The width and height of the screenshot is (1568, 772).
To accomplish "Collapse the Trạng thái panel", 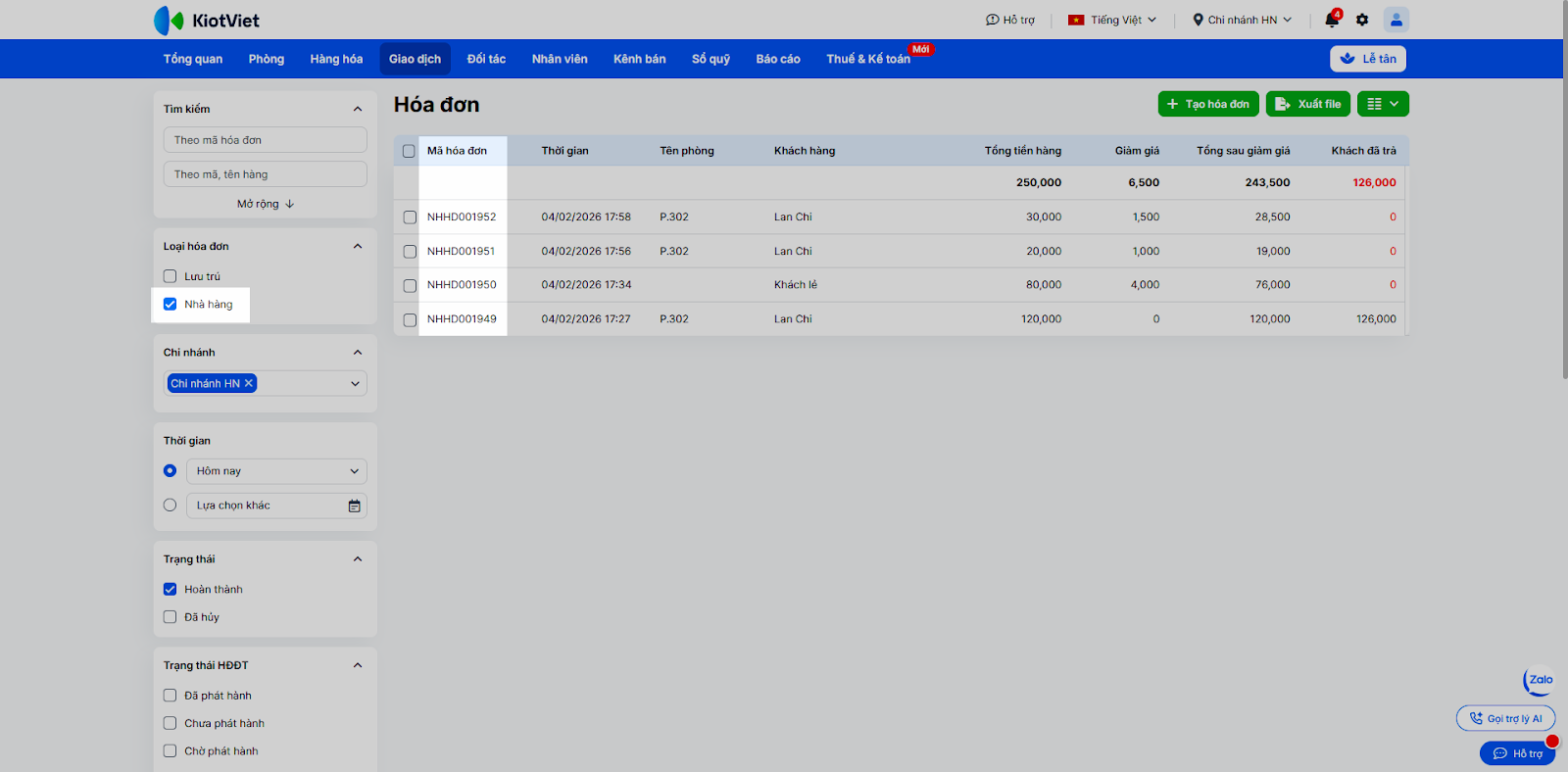I will [x=358, y=559].
